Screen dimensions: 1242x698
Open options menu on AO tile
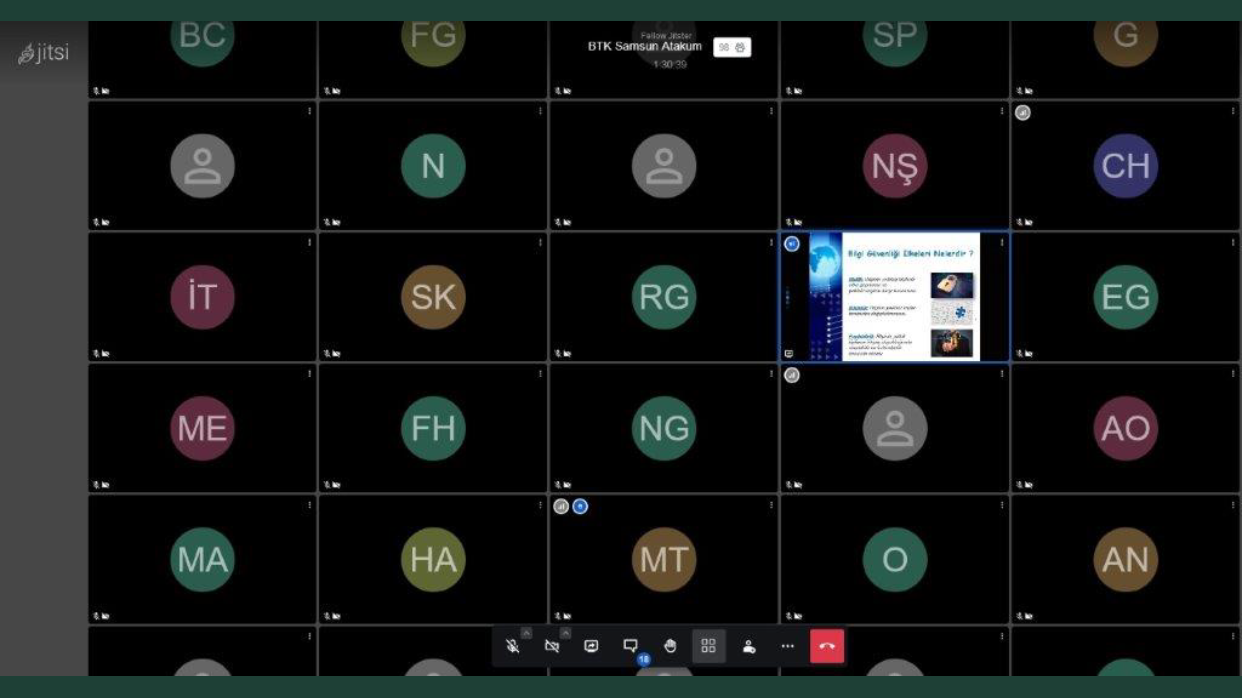pyautogui.click(x=1233, y=374)
